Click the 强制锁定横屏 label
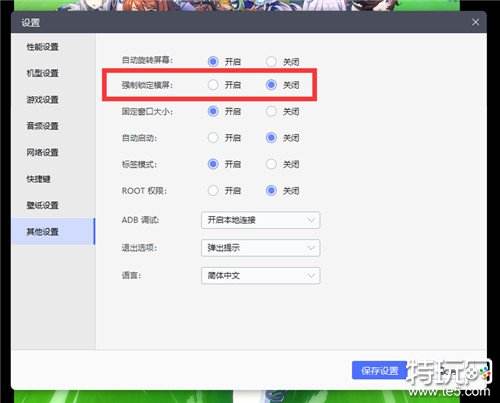This screenshot has height=403, width=500. [x=147, y=85]
